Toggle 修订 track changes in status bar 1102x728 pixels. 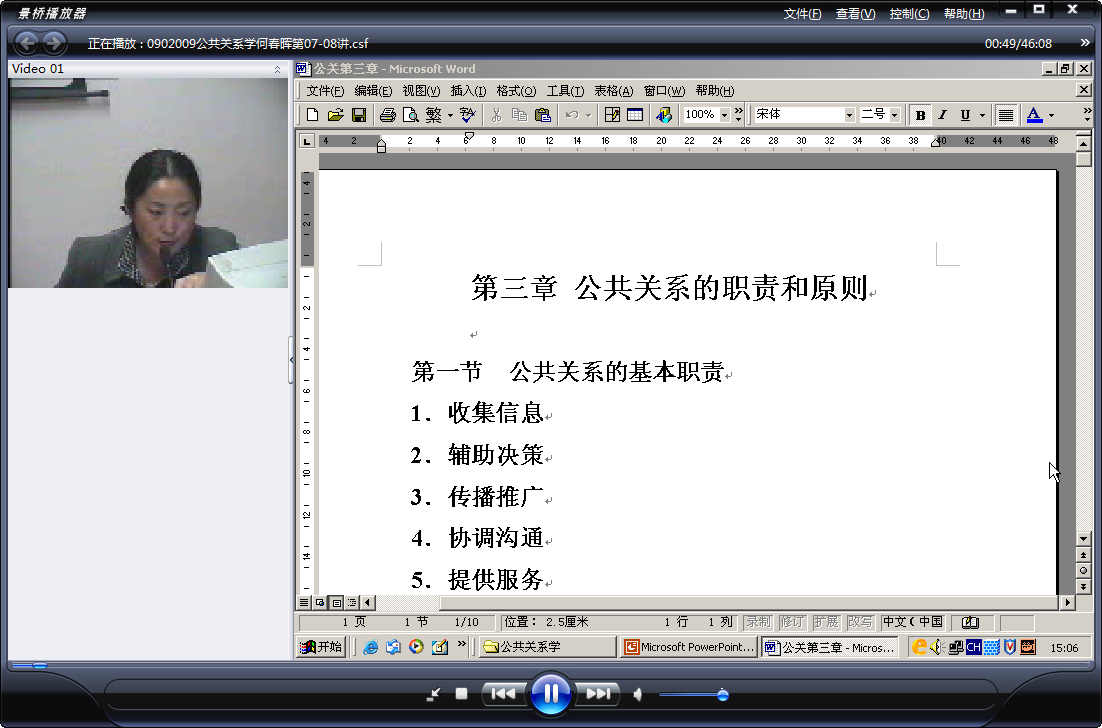coord(791,622)
